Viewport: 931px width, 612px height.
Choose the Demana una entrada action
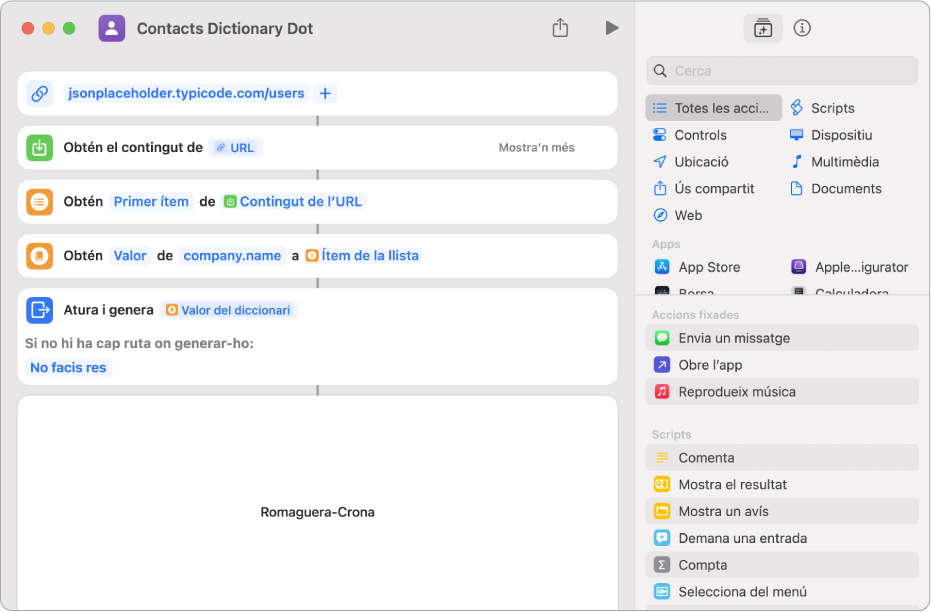point(782,538)
